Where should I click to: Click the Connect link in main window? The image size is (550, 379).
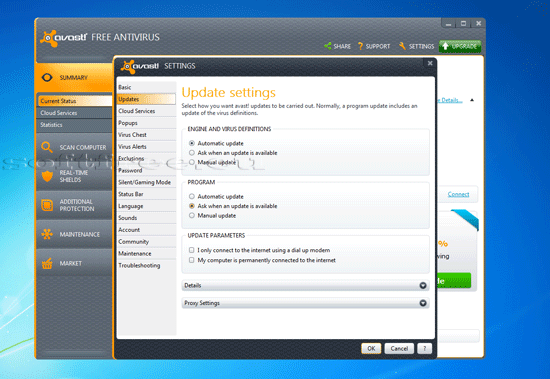click(458, 194)
